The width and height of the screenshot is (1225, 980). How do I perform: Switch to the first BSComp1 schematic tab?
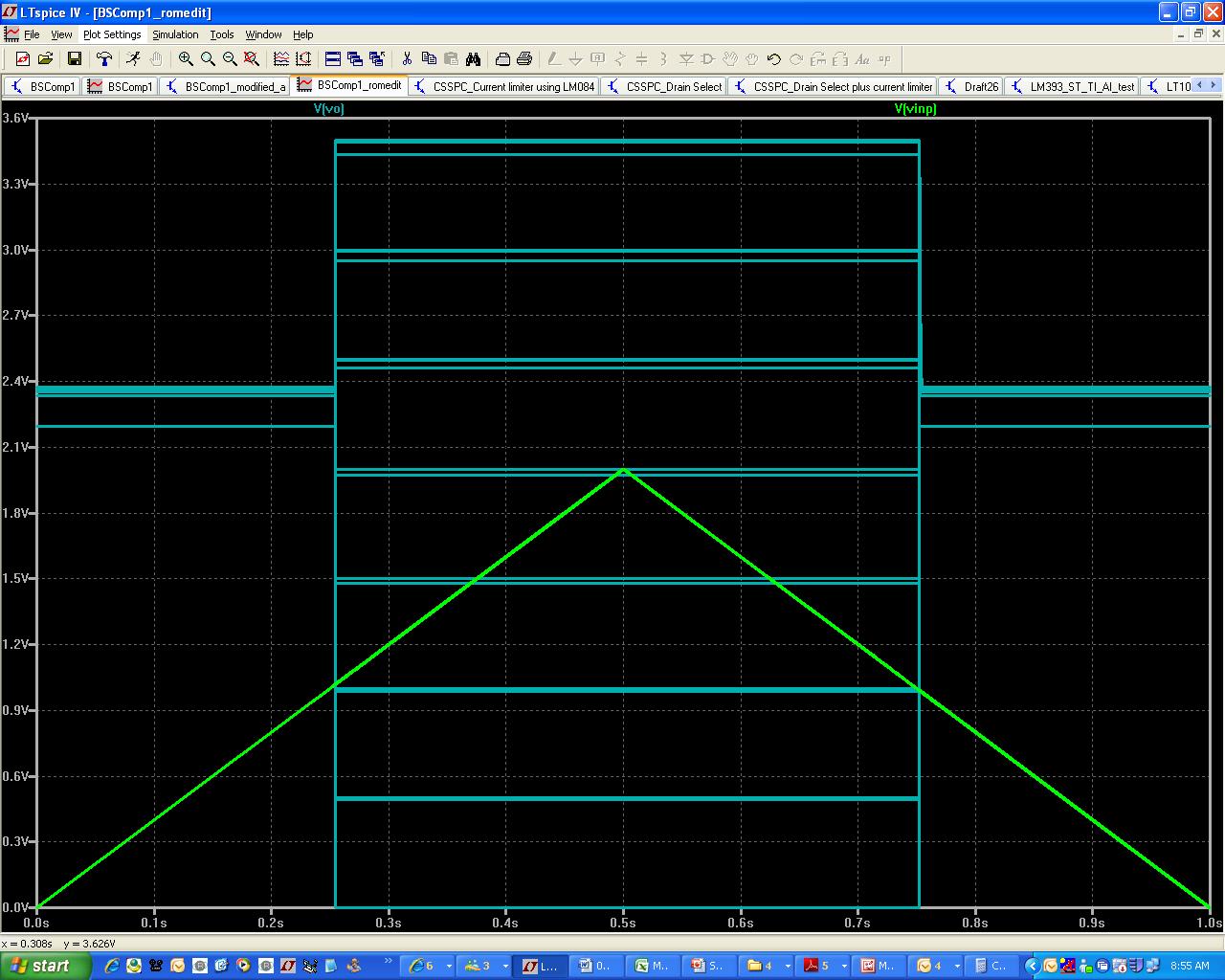[x=42, y=86]
